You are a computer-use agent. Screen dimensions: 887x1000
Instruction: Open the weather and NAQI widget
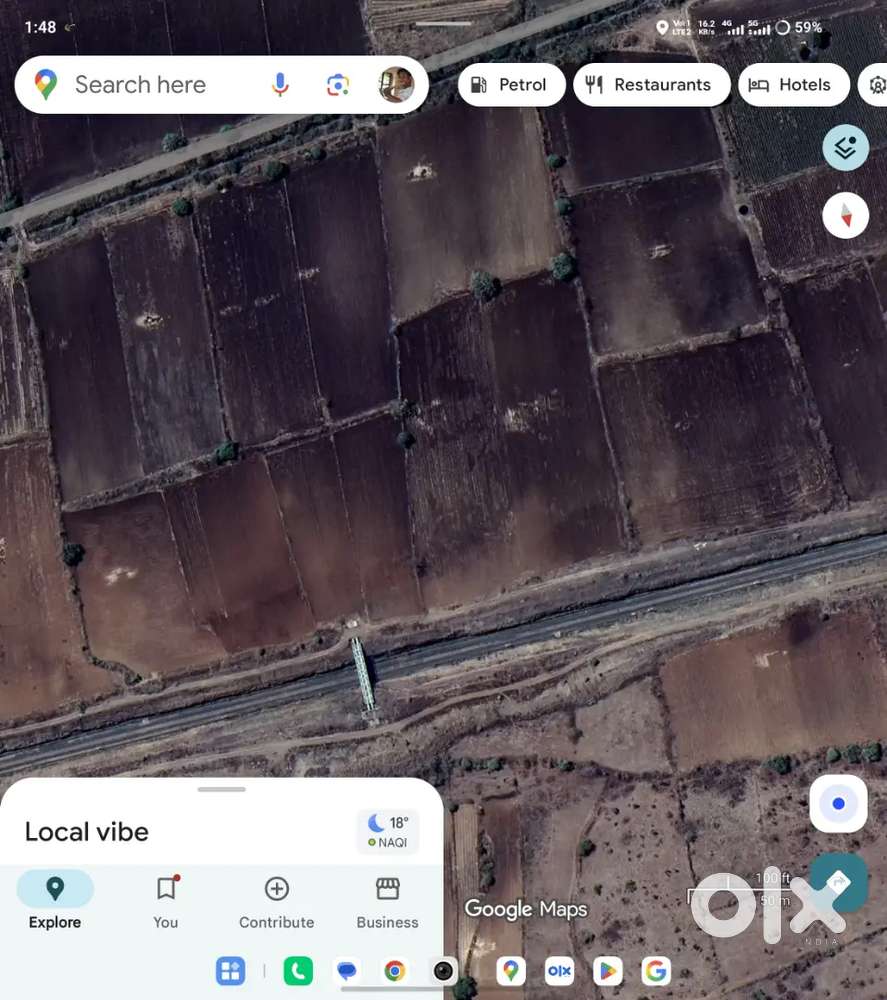coord(387,832)
